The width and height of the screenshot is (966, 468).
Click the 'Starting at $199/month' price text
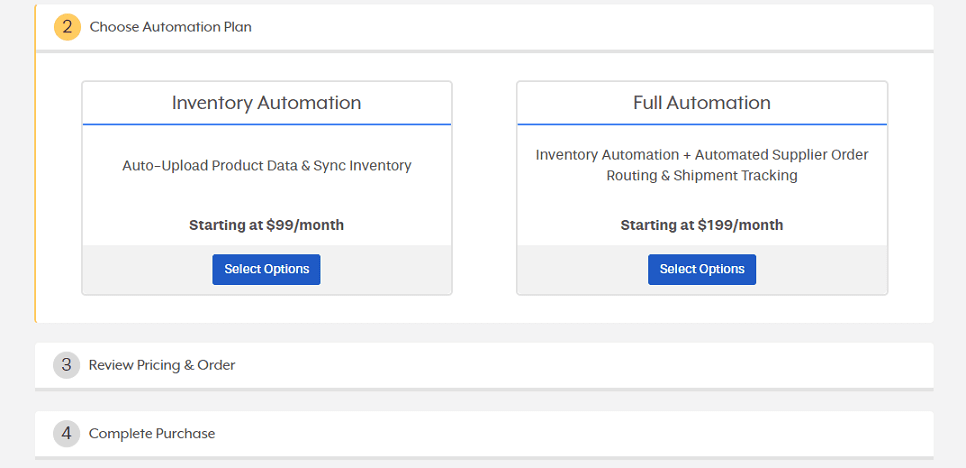tap(702, 225)
